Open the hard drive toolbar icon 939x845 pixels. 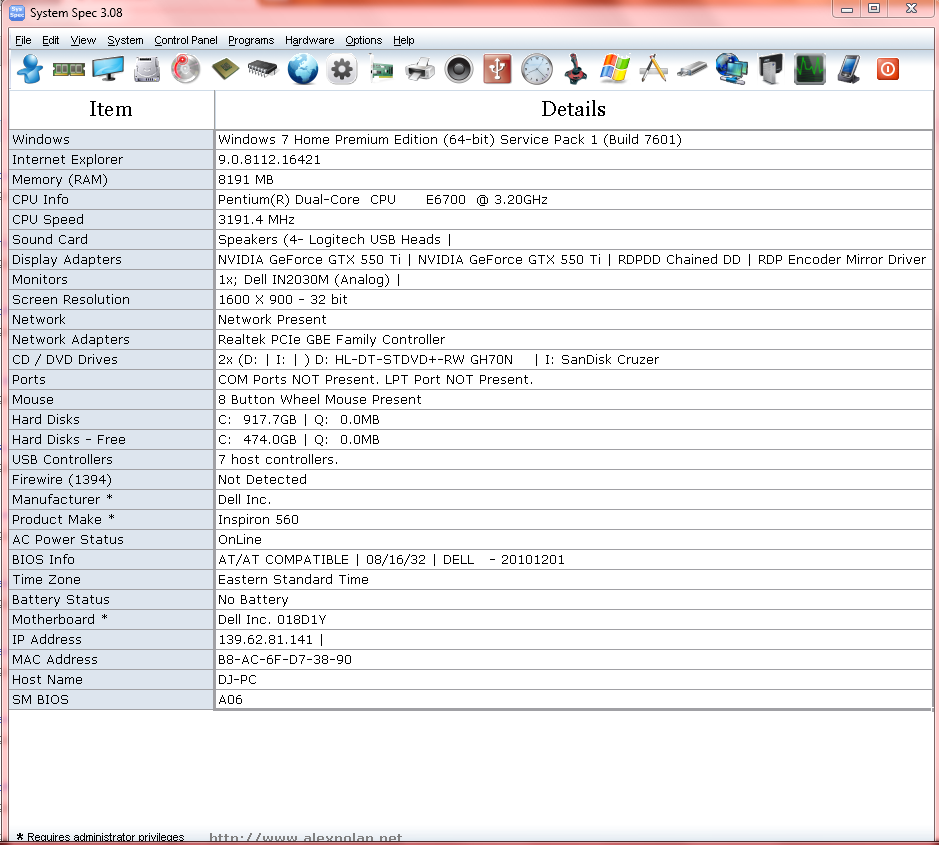click(147, 69)
